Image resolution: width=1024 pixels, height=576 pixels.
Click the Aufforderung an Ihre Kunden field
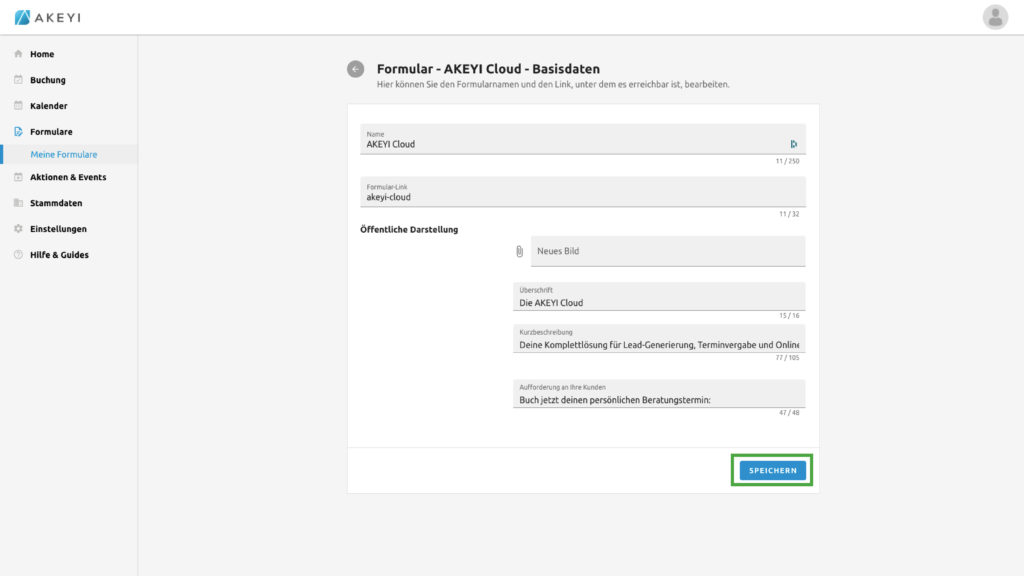pos(658,400)
